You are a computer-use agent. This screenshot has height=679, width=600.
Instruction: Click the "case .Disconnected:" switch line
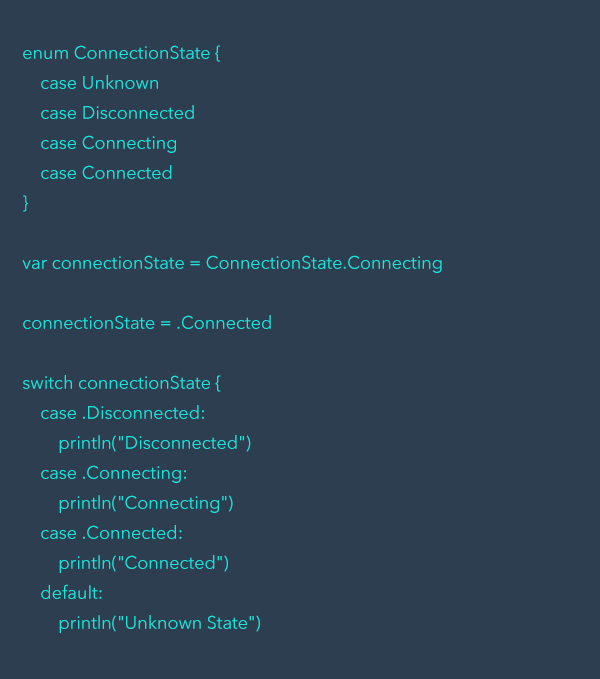122,413
